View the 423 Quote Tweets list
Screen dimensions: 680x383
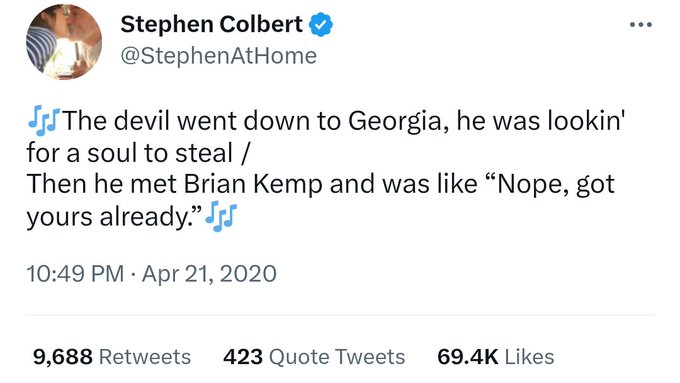(314, 357)
